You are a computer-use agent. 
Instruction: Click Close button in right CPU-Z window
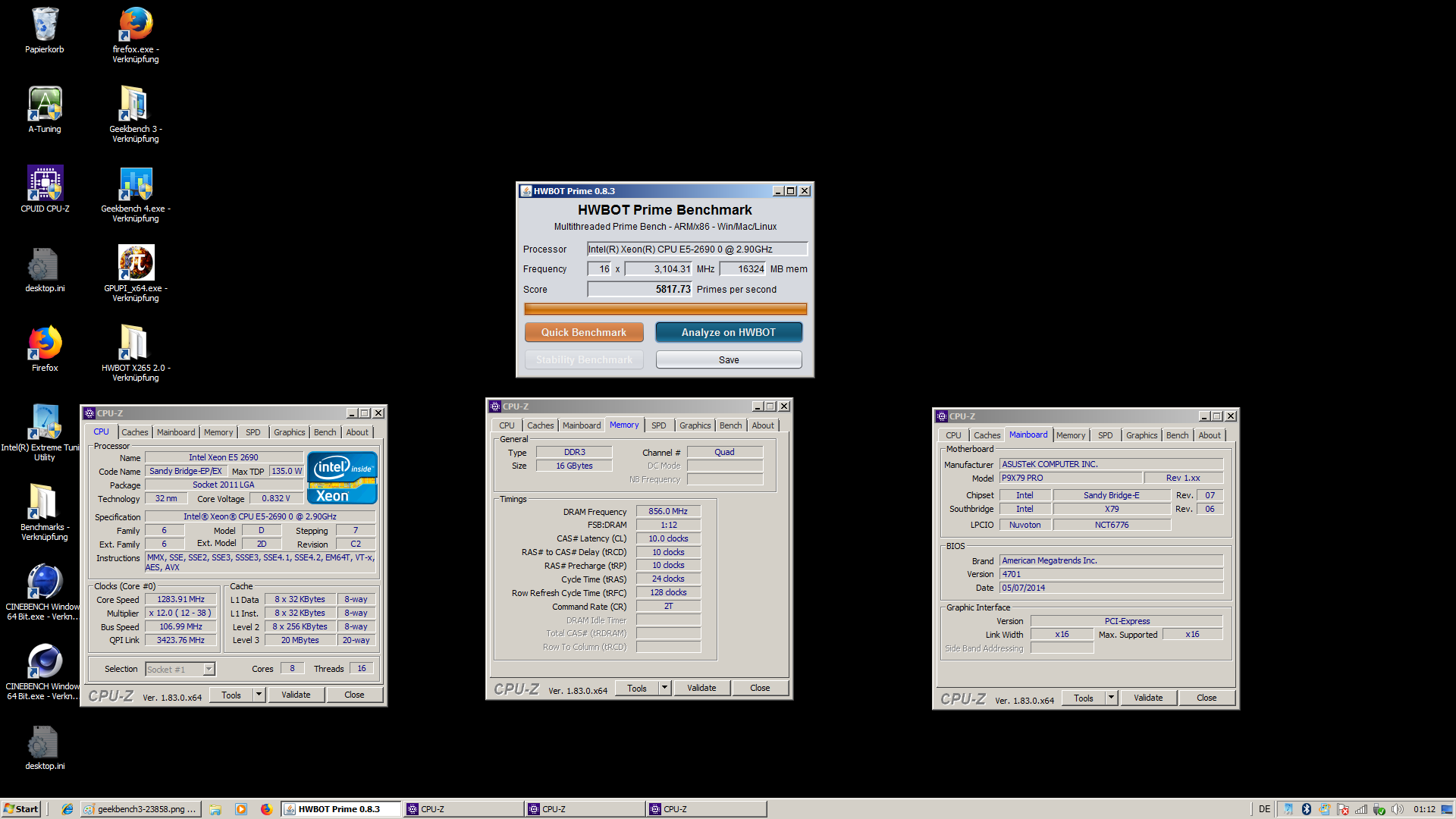click(x=1207, y=698)
